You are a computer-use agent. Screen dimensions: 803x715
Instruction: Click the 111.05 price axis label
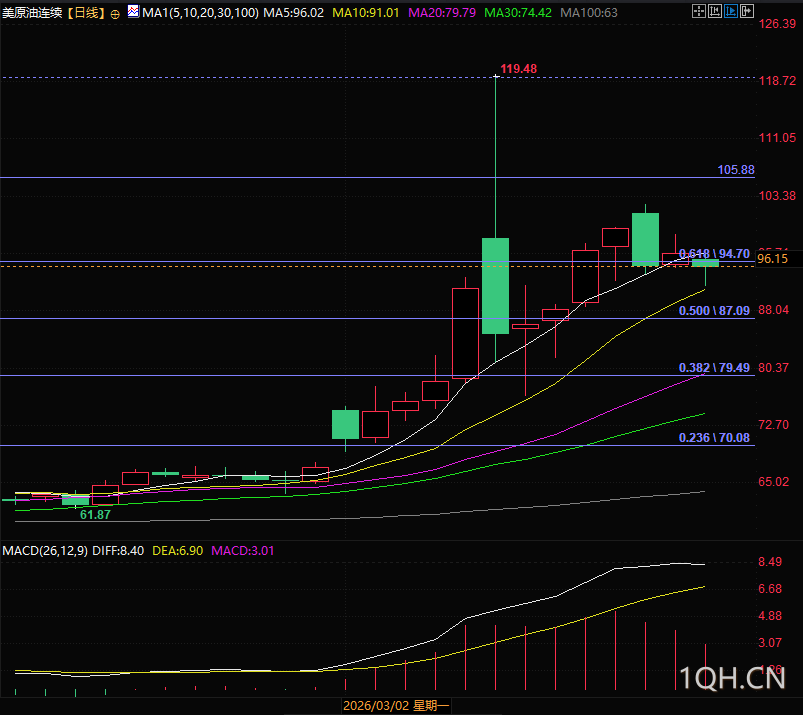click(x=777, y=137)
